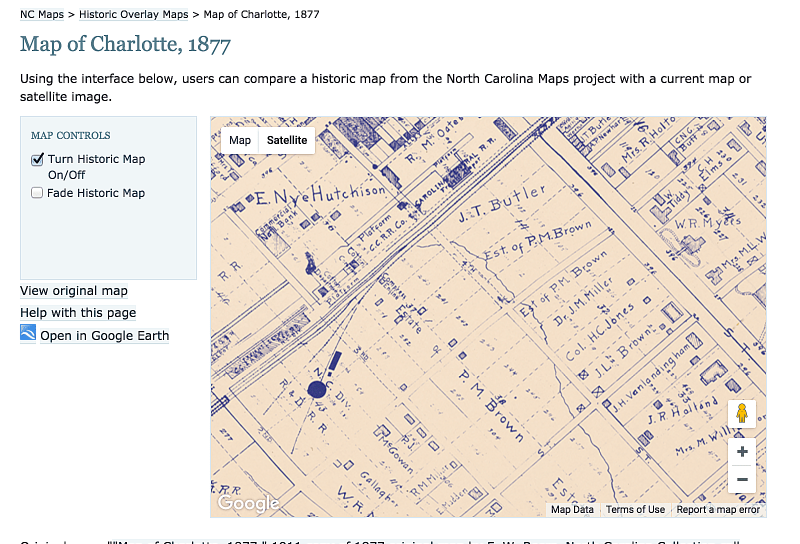This screenshot has width=800, height=544.
Task: Click the large blue dot on map
Action: 317,390
